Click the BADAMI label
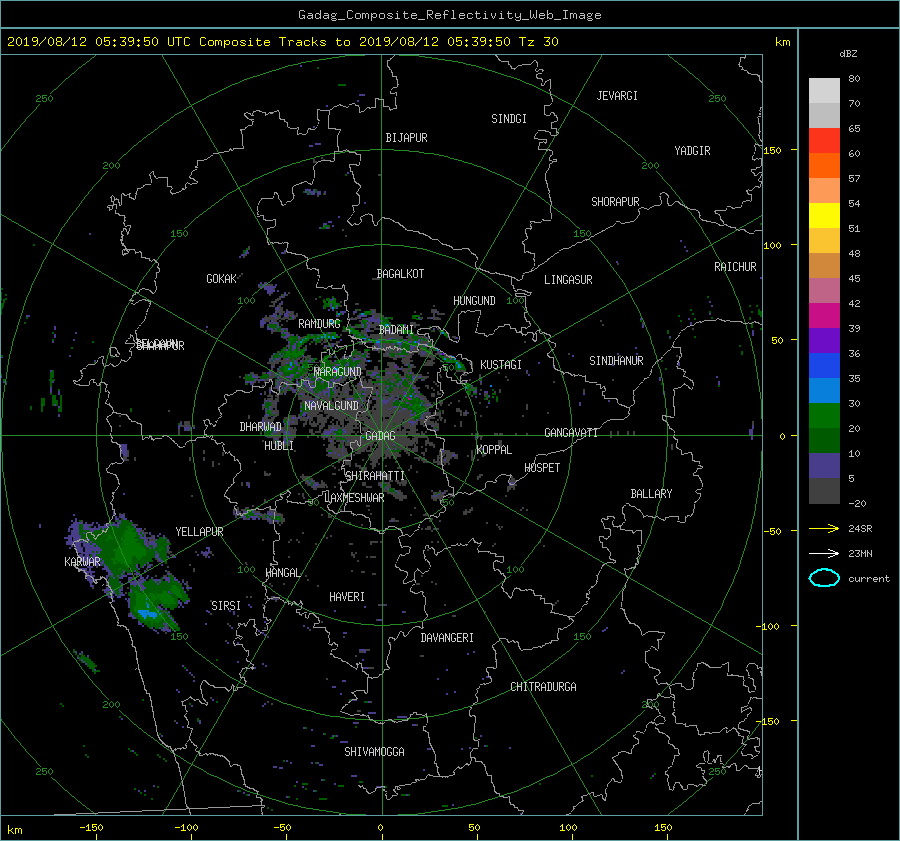900x841 pixels. click(x=396, y=330)
